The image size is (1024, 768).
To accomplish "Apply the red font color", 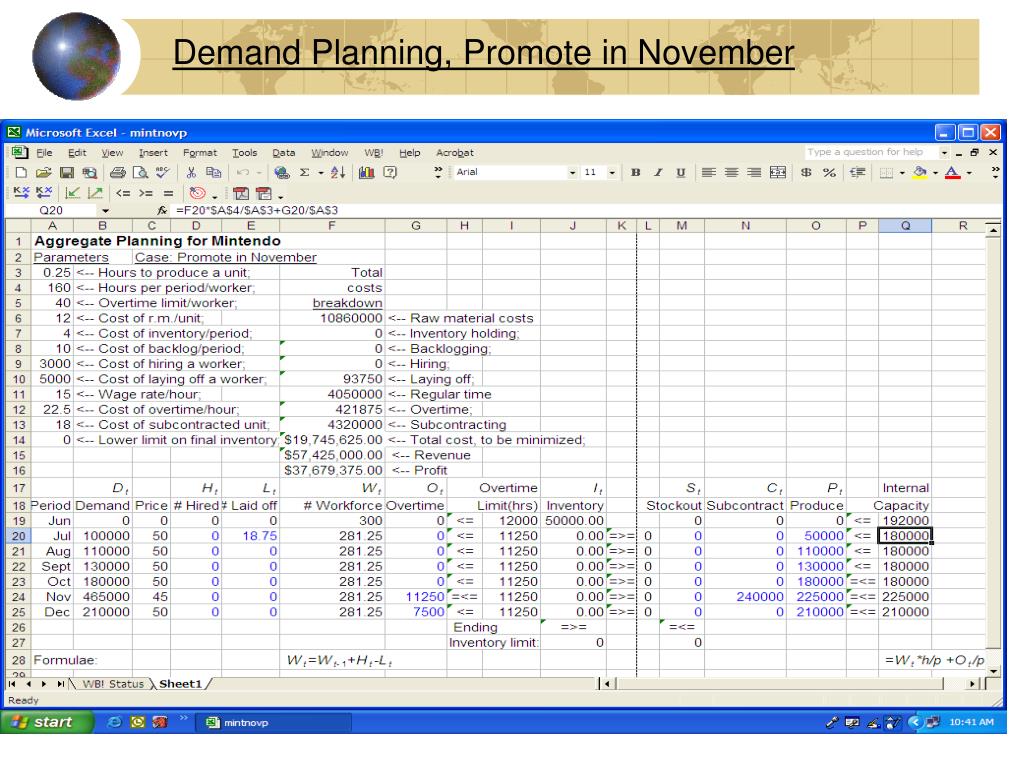I will [953, 172].
